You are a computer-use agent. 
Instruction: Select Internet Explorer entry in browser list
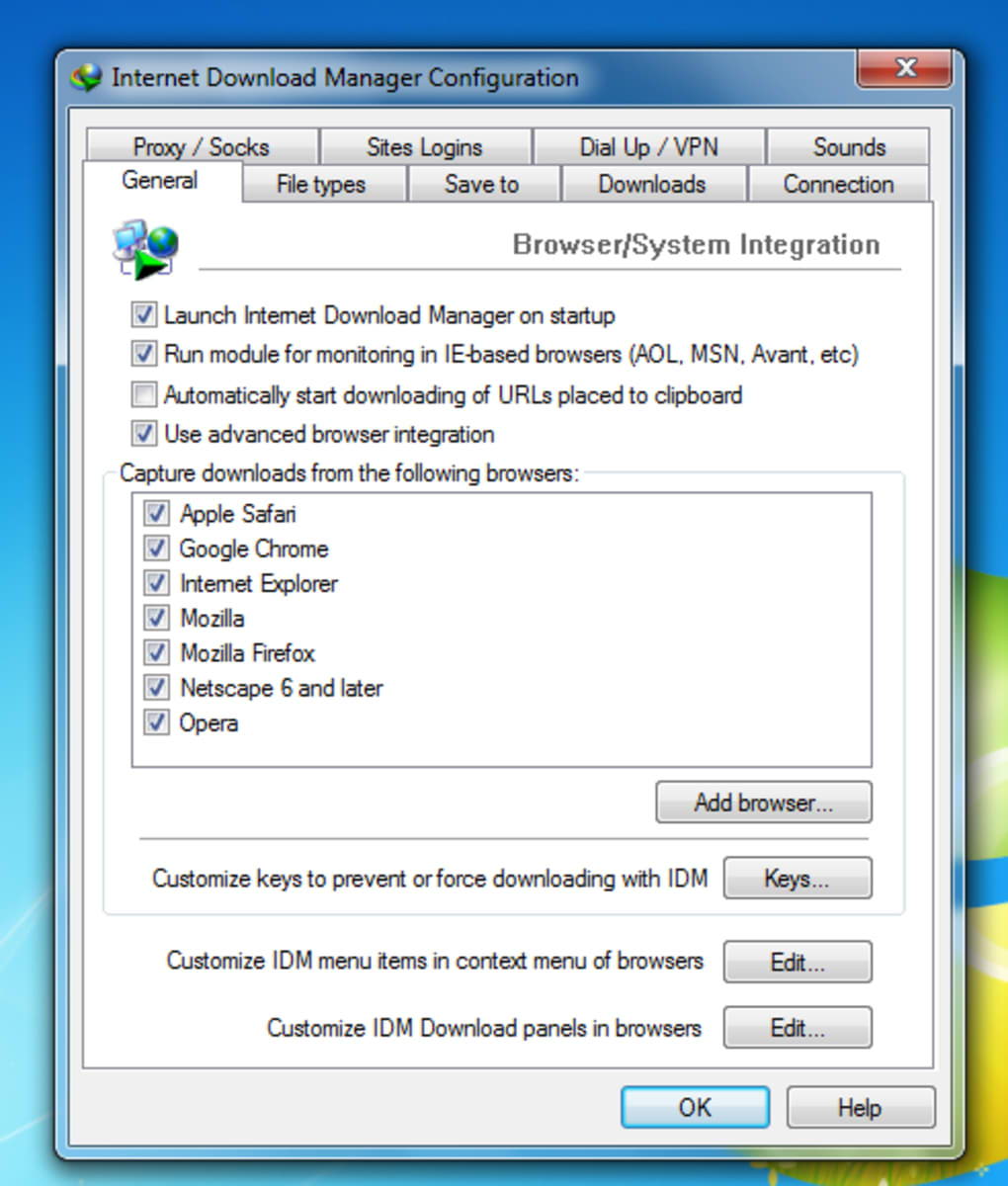tap(259, 583)
